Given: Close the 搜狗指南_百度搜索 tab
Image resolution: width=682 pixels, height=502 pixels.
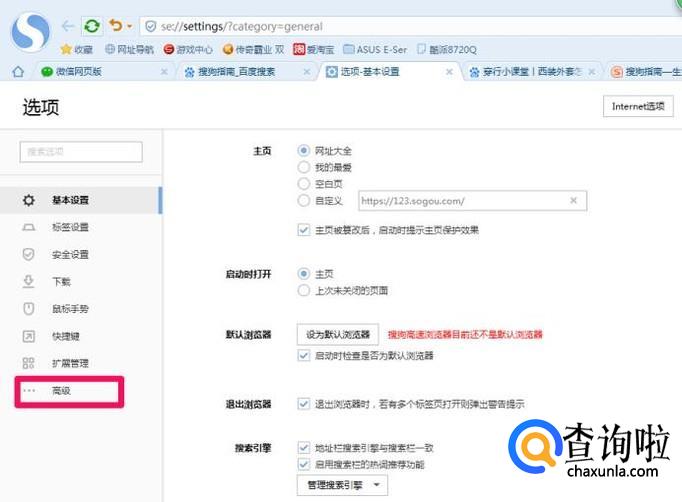Looking at the screenshot, I should coord(307,72).
